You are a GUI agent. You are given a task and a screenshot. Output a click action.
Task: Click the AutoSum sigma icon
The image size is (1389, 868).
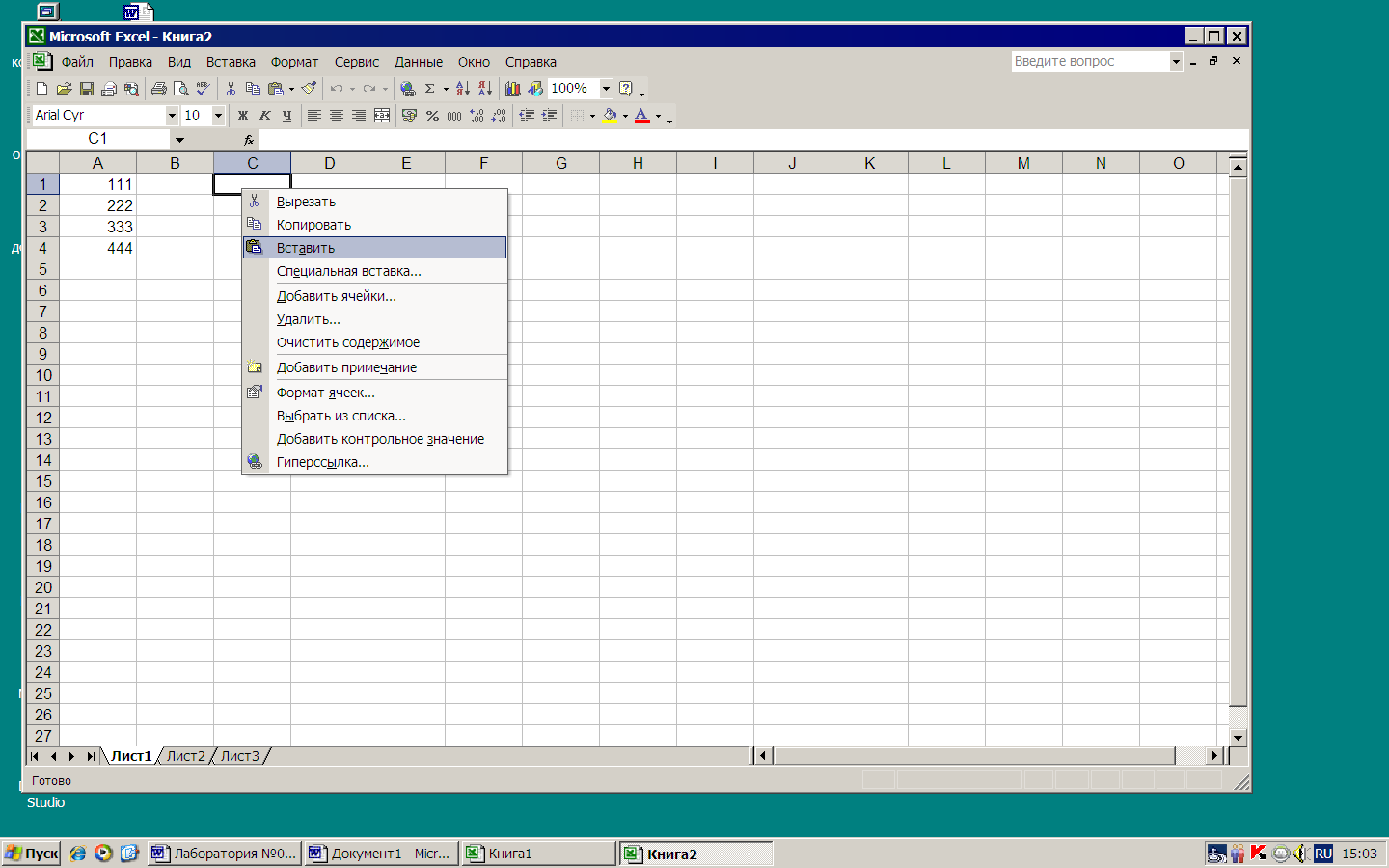(x=430, y=89)
